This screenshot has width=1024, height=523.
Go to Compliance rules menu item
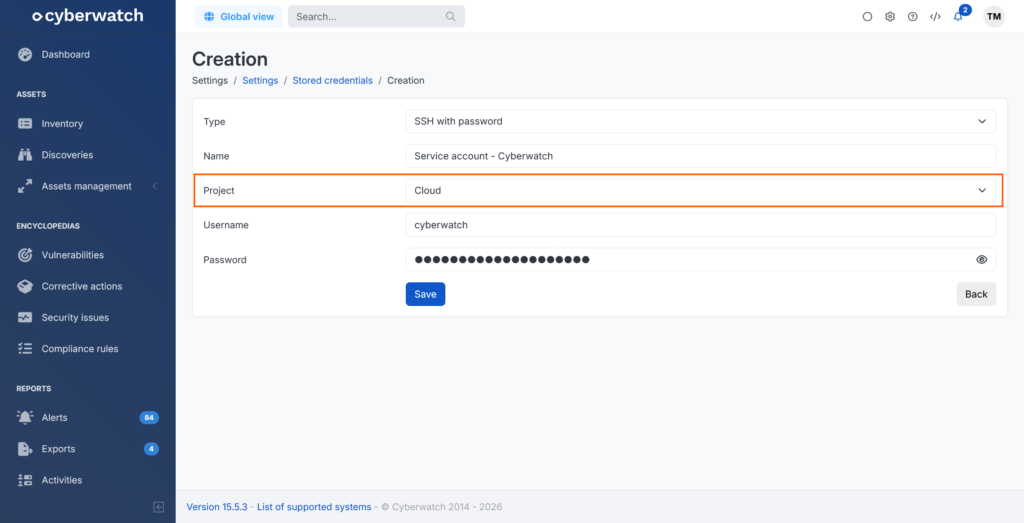point(80,349)
